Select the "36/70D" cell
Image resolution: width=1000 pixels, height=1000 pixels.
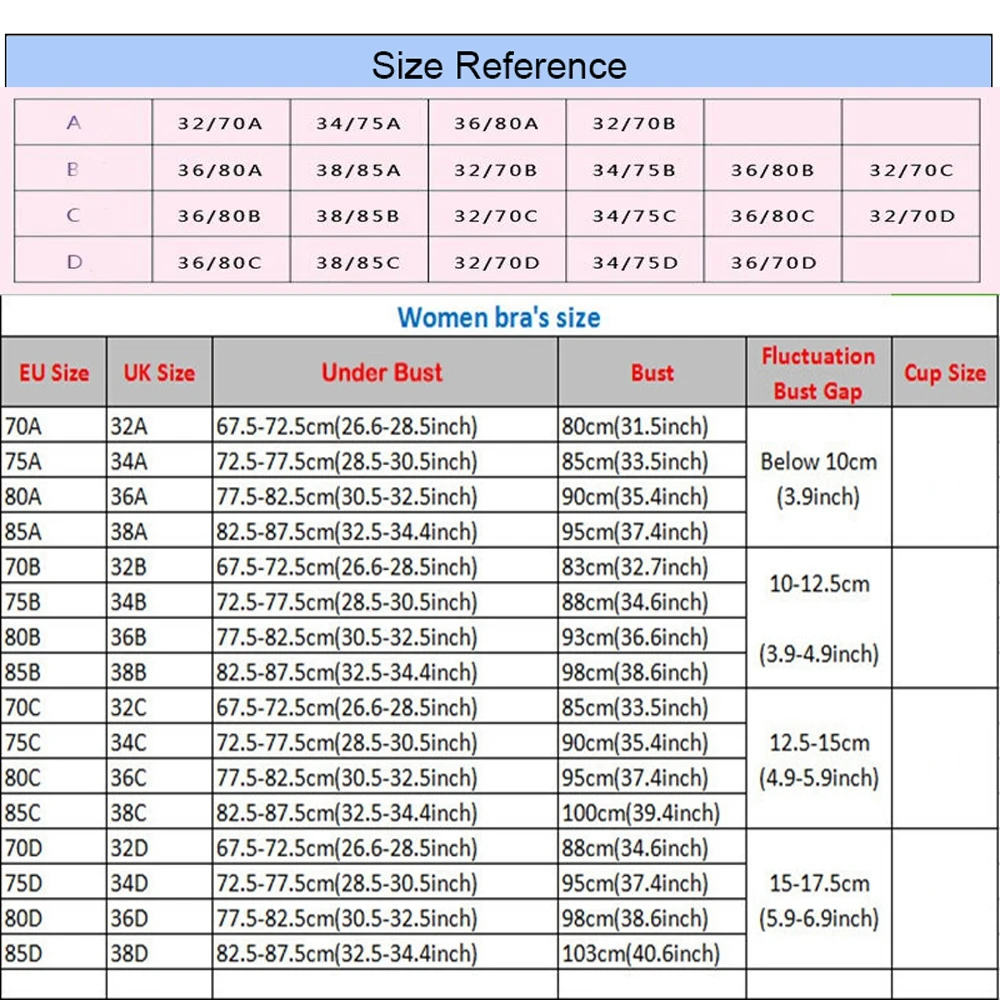pos(773,261)
